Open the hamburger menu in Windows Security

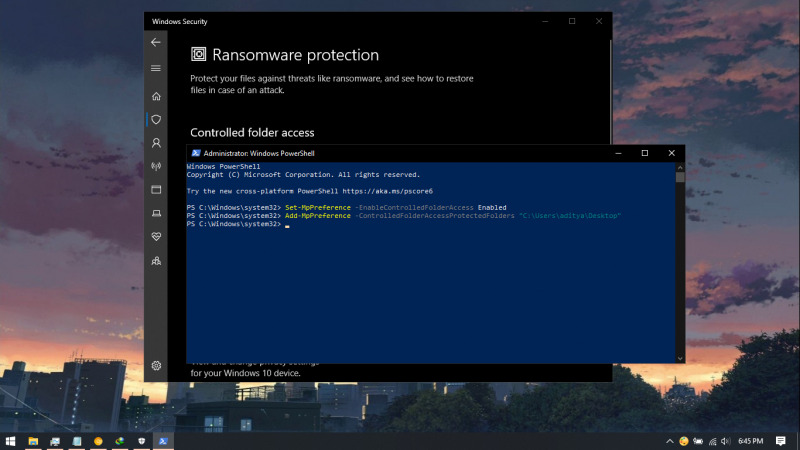tap(156, 68)
